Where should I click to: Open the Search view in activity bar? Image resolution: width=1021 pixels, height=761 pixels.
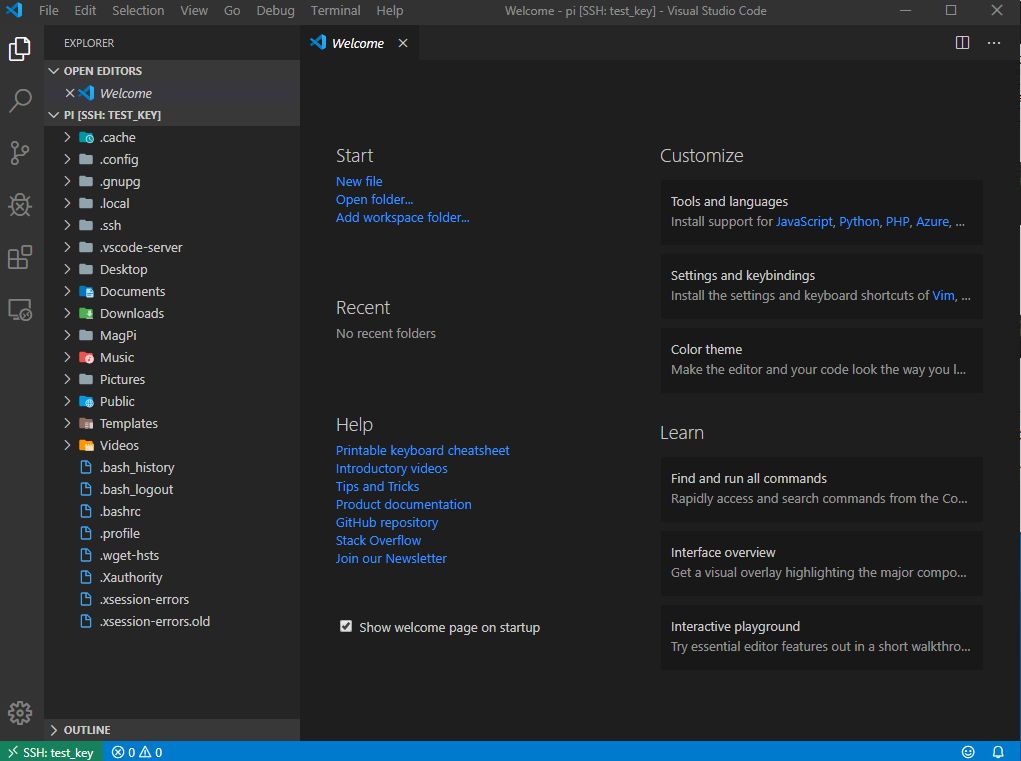click(20, 101)
